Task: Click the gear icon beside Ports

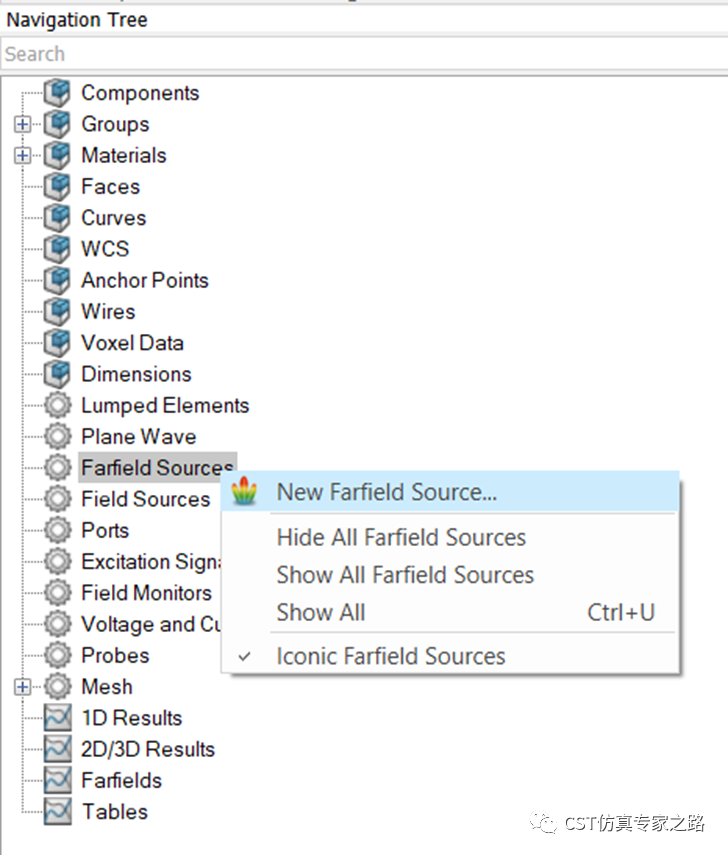Action: pyautogui.click(x=57, y=530)
